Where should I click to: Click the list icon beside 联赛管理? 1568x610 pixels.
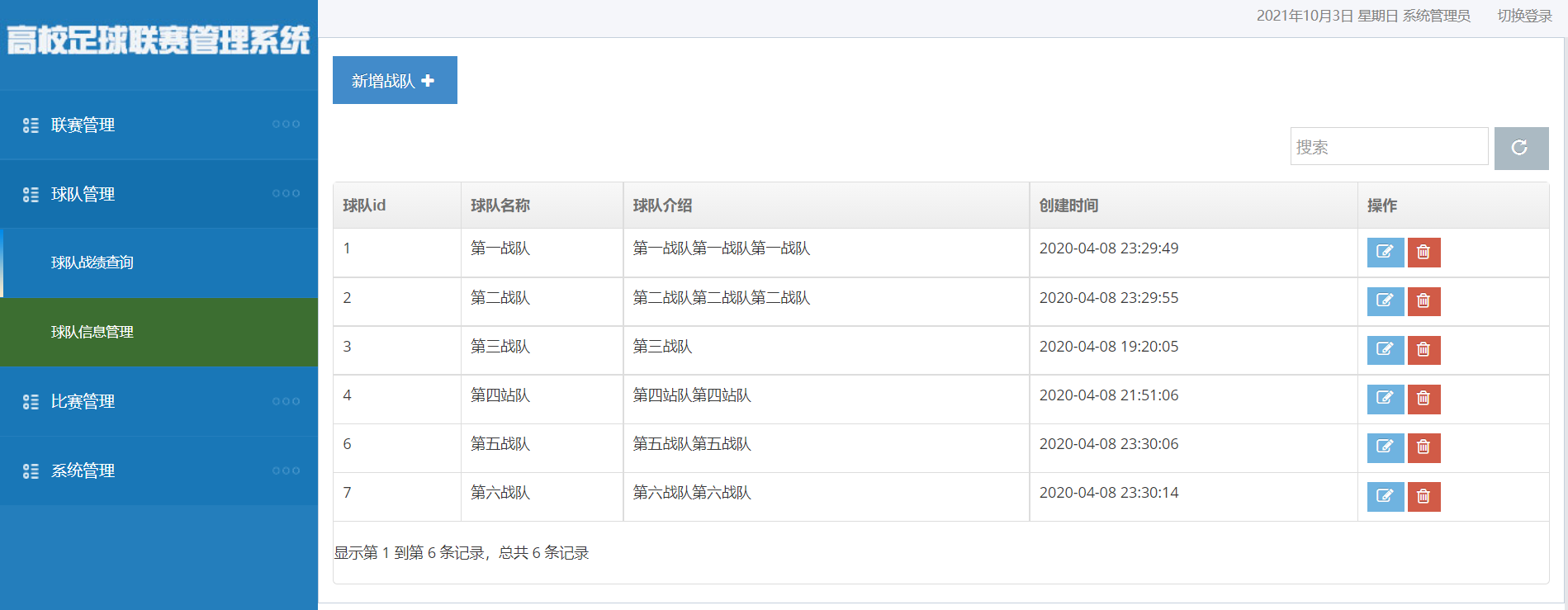31,125
